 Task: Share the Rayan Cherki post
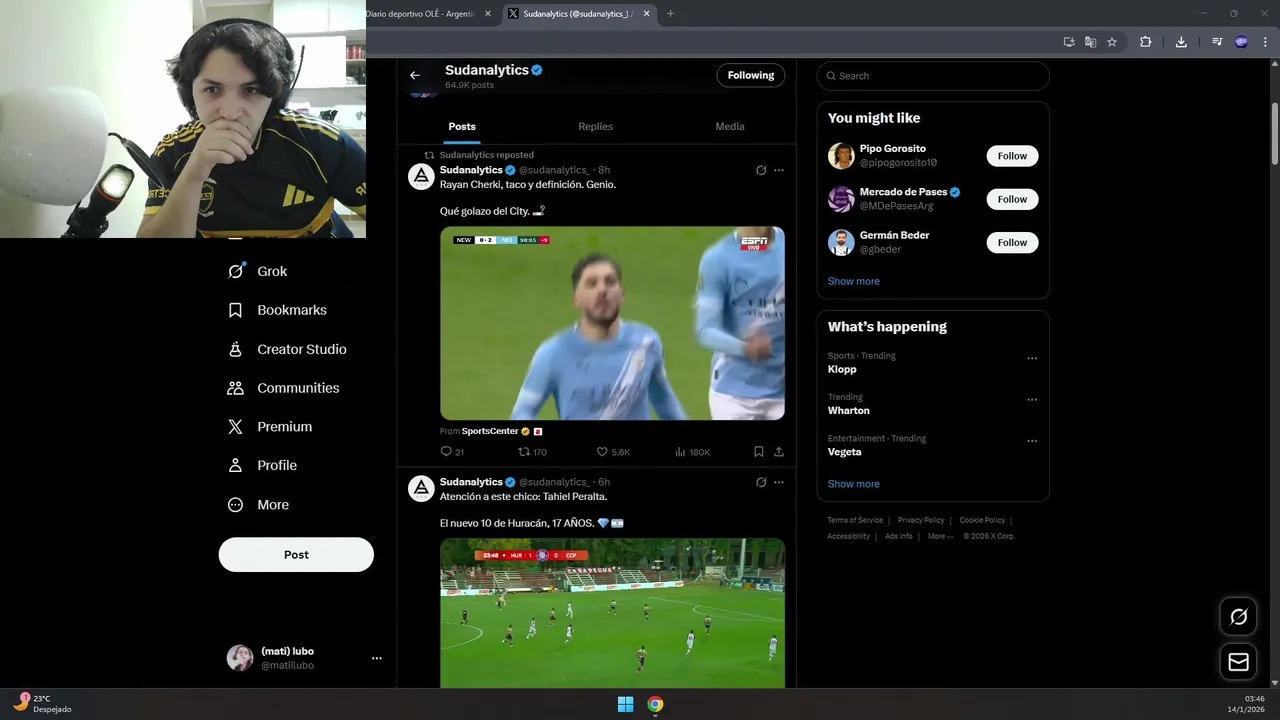point(779,452)
